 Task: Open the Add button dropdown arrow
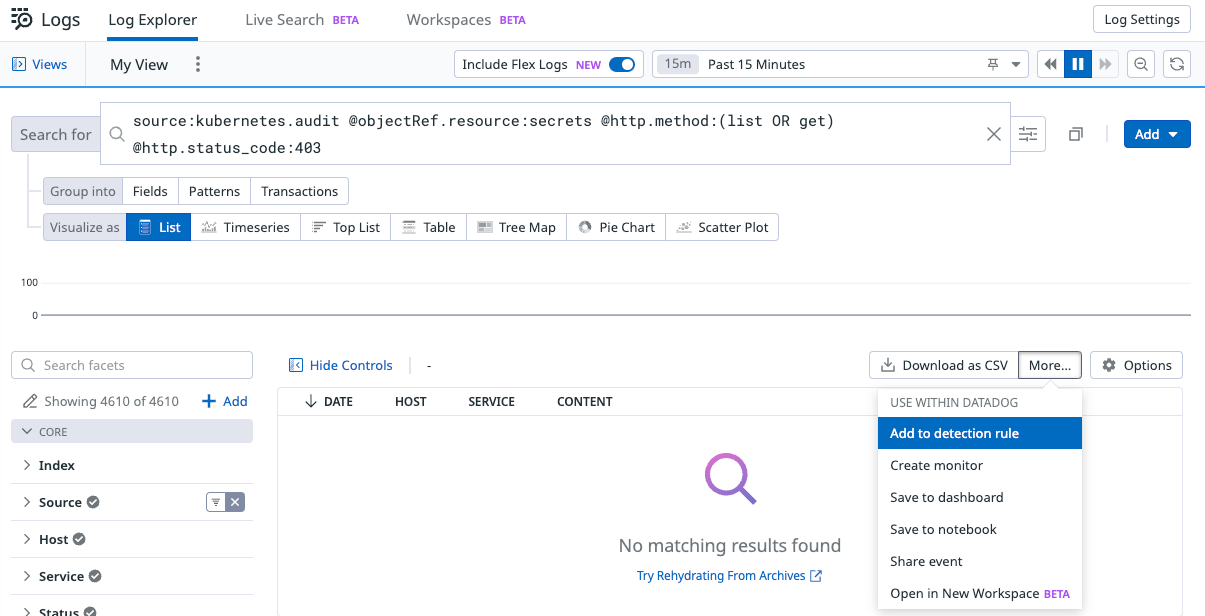(1173, 133)
